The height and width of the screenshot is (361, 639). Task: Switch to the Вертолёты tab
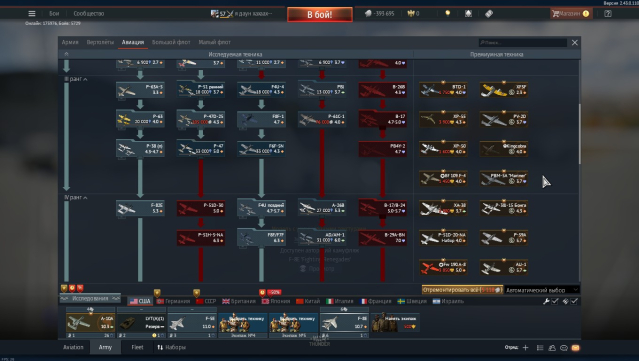tap(100, 42)
